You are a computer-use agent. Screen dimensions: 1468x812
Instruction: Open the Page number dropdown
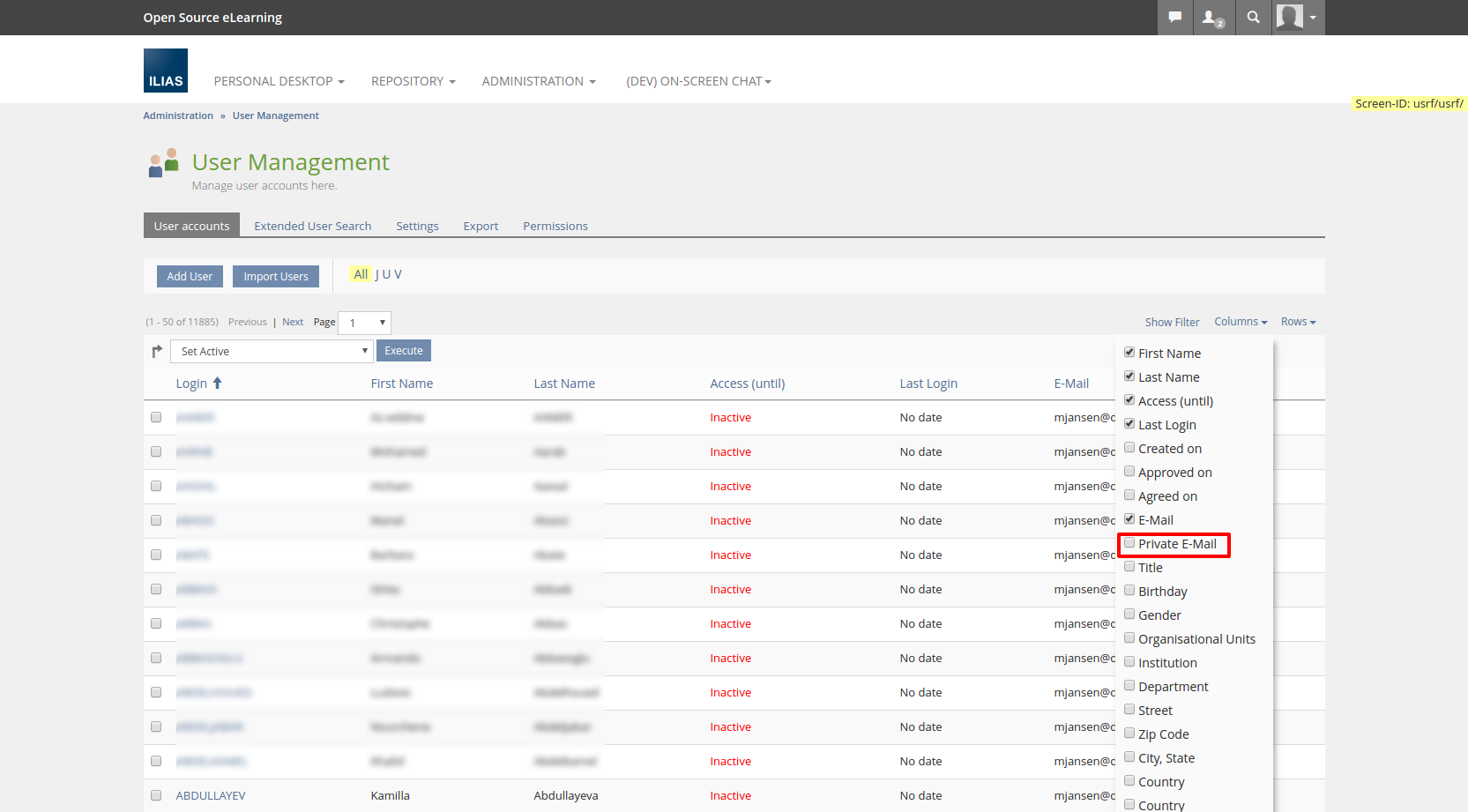(364, 323)
